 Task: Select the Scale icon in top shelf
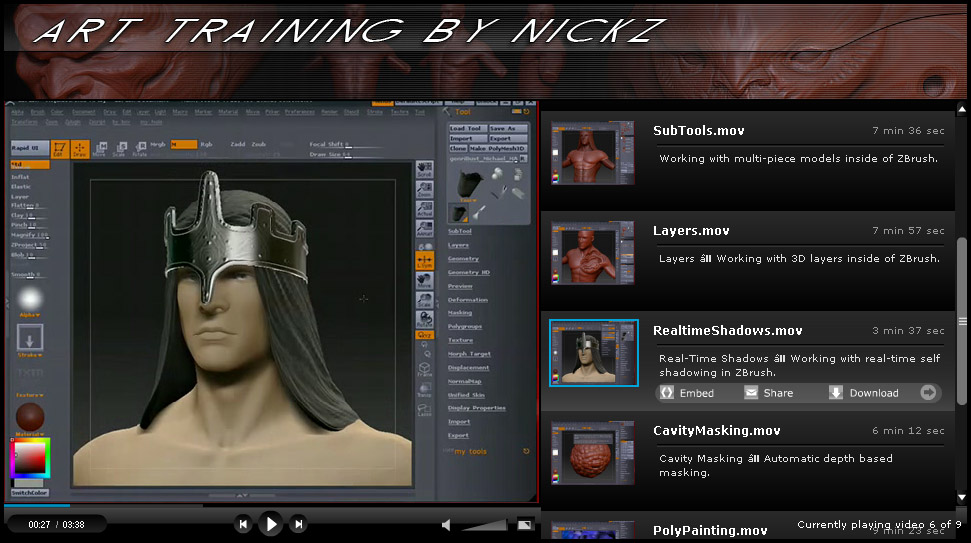point(120,149)
